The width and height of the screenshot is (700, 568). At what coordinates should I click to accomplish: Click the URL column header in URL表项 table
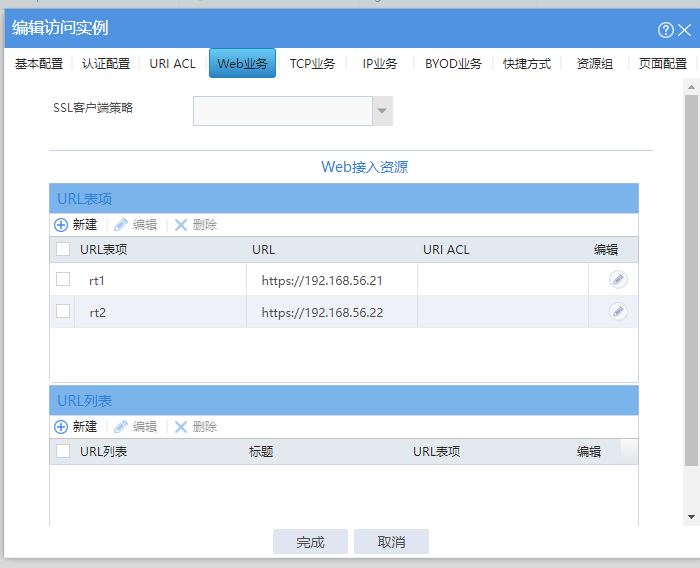click(263, 250)
